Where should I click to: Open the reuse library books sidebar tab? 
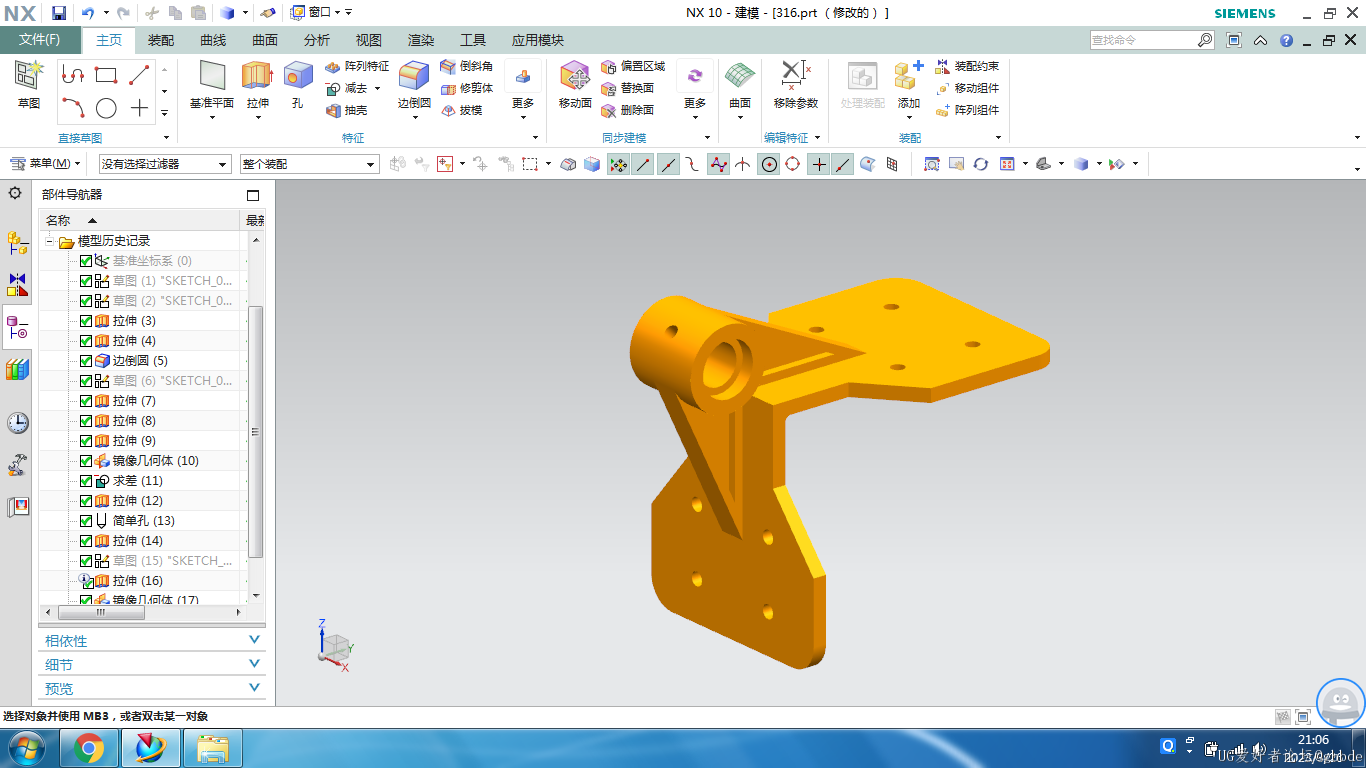click(x=17, y=370)
